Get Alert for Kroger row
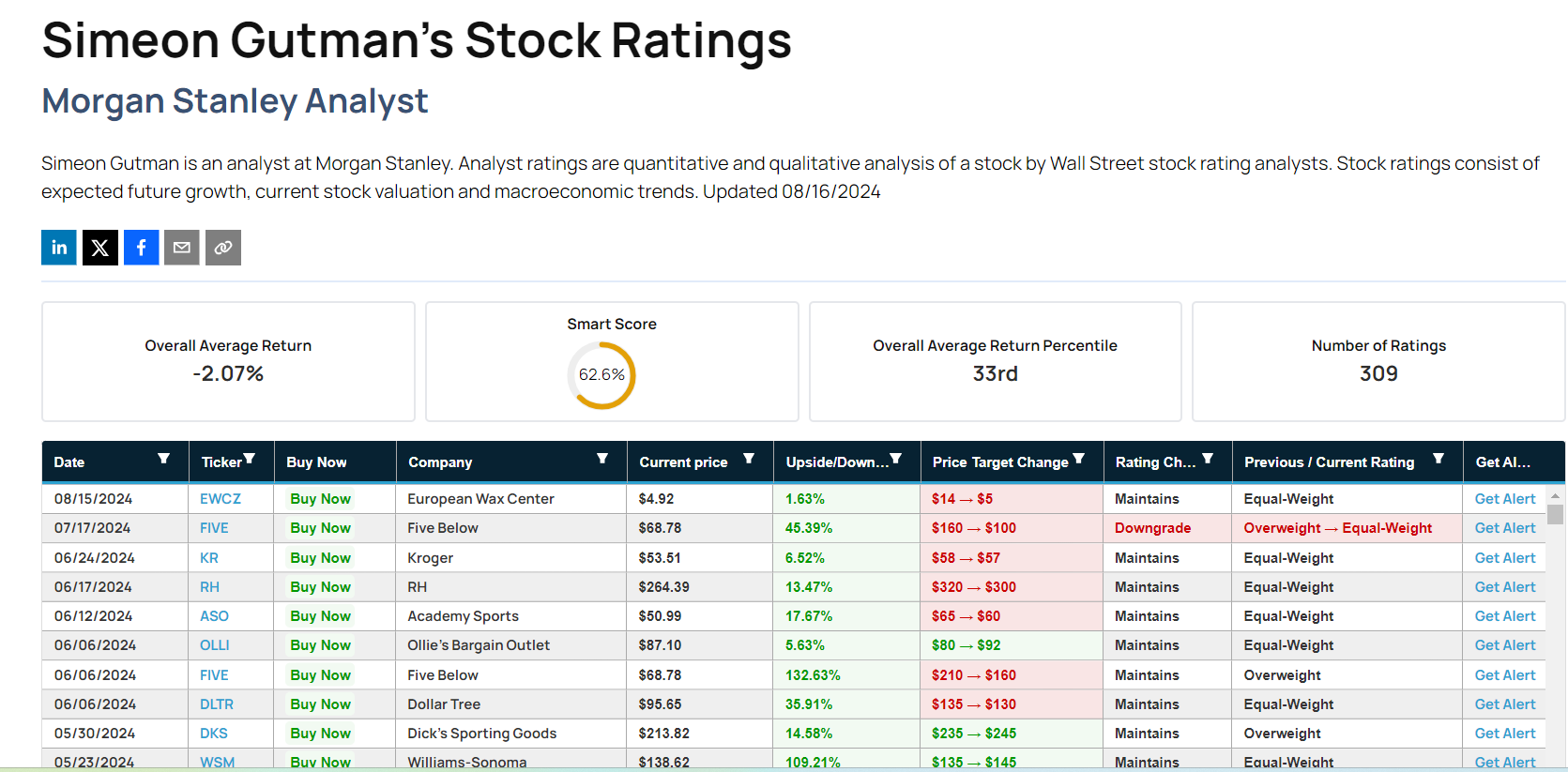The width and height of the screenshot is (1568, 772). pyautogui.click(x=1505, y=558)
